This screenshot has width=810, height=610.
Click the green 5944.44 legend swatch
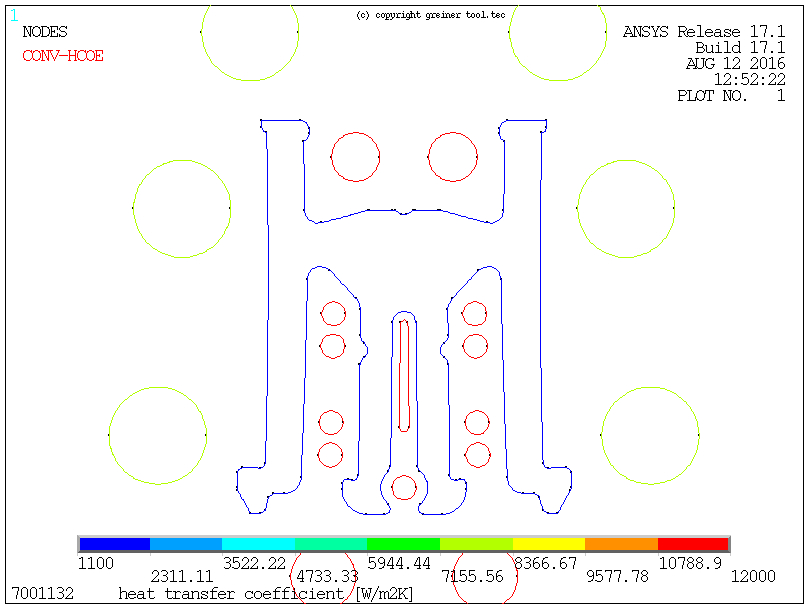click(403, 544)
